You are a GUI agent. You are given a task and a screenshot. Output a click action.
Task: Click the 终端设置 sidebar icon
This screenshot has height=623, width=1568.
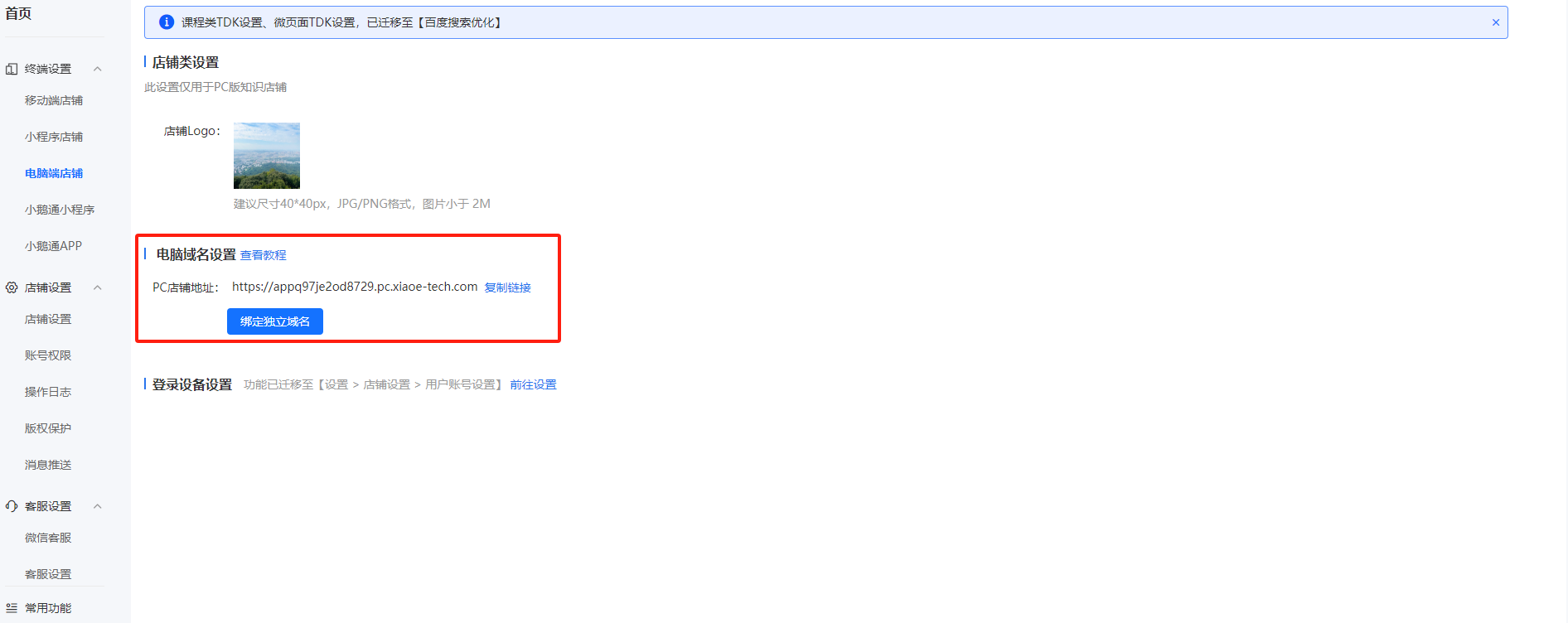12,69
